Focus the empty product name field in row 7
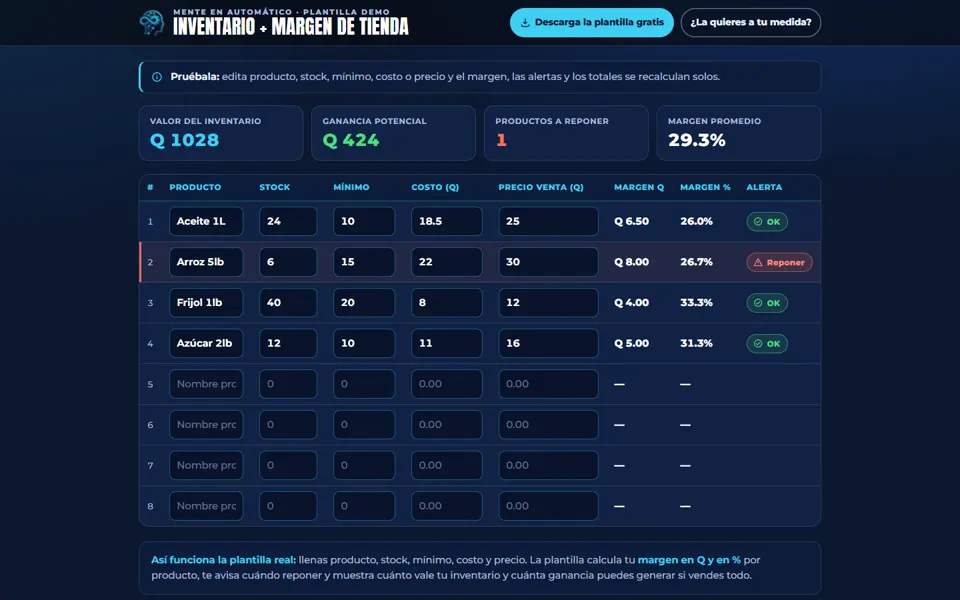Screen dimensions: 960x600 206,465
